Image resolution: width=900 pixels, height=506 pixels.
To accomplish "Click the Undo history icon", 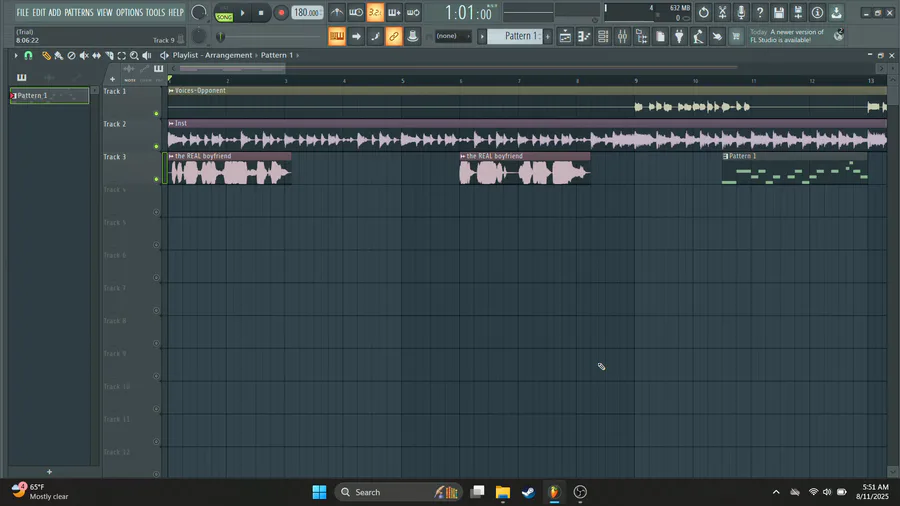I will (704, 12).
